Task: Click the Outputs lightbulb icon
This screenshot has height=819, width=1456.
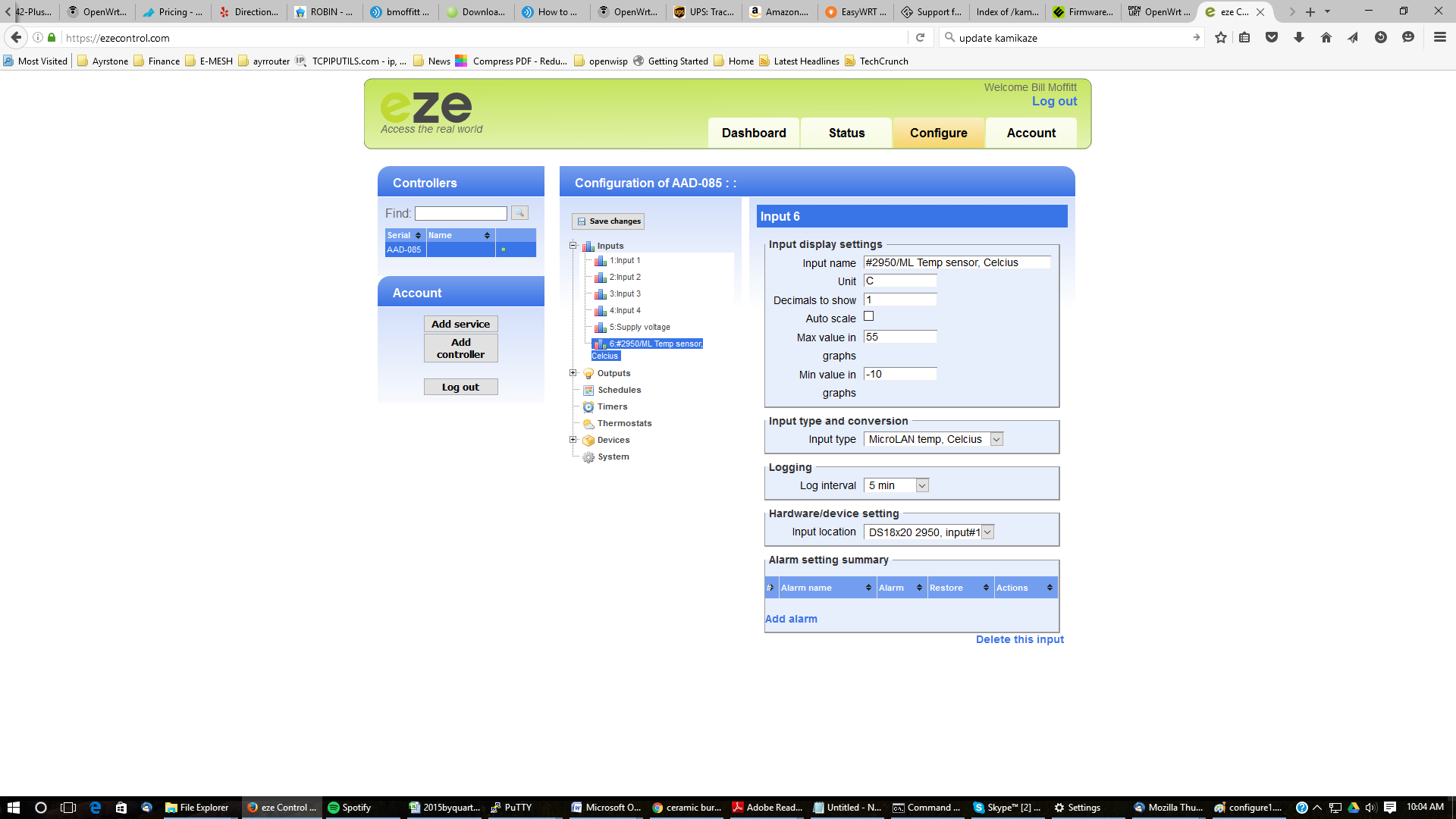Action: tap(588, 374)
